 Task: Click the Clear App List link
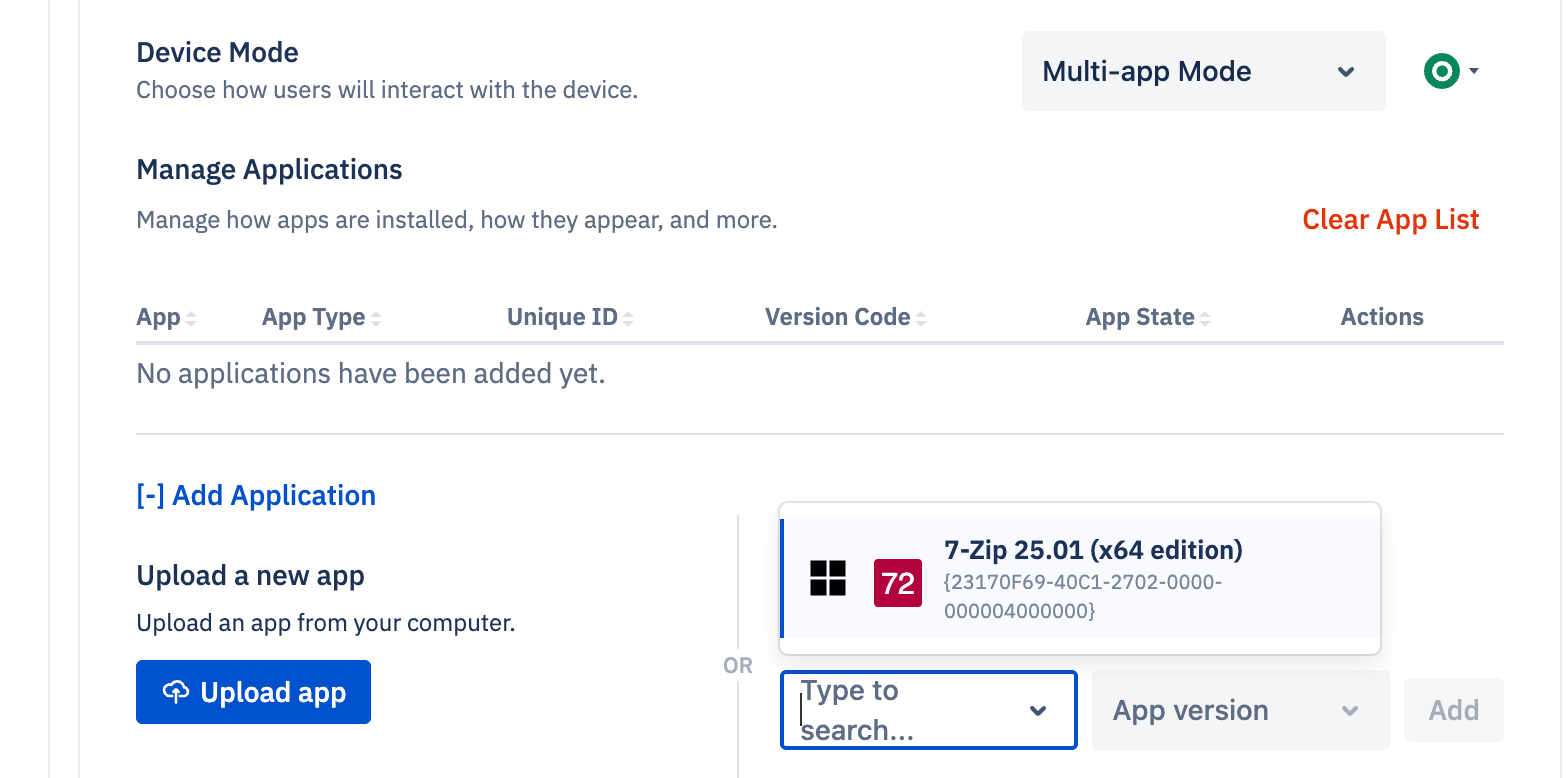point(1390,219)
